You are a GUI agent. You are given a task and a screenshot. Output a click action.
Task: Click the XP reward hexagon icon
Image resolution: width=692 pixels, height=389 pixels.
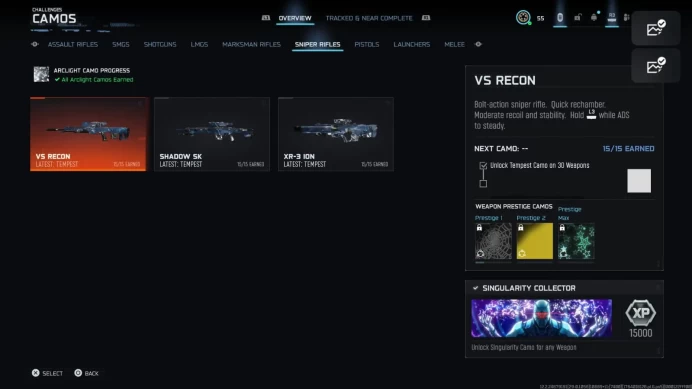point(641,313)
